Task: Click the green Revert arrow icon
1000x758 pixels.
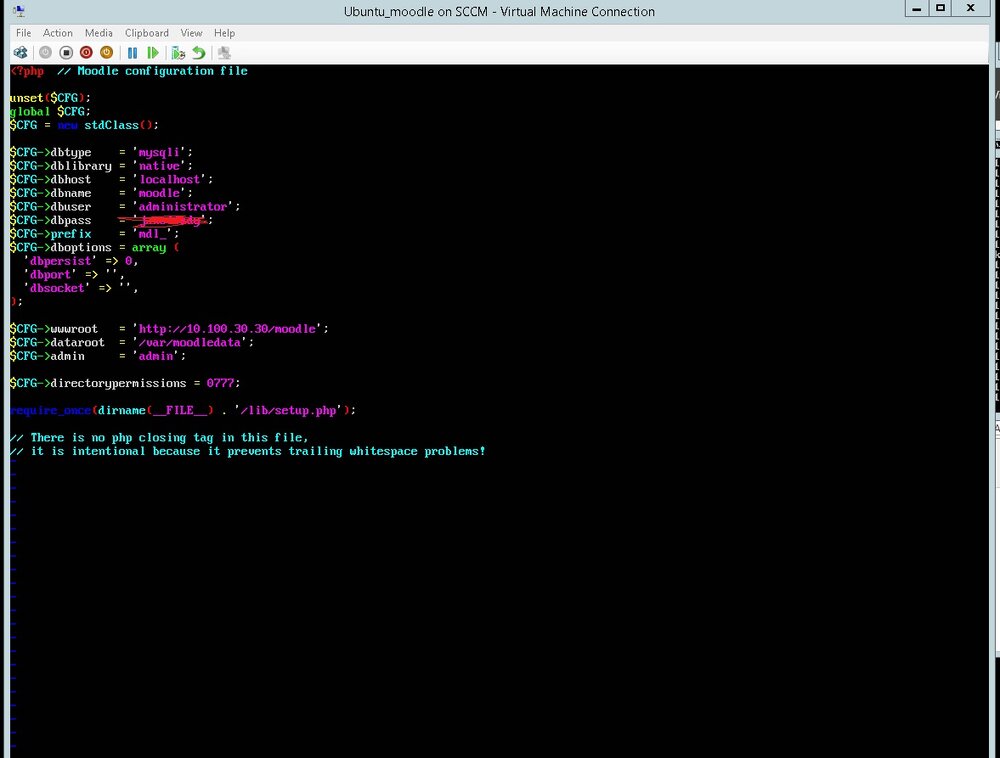Action: tap(199, 53)
